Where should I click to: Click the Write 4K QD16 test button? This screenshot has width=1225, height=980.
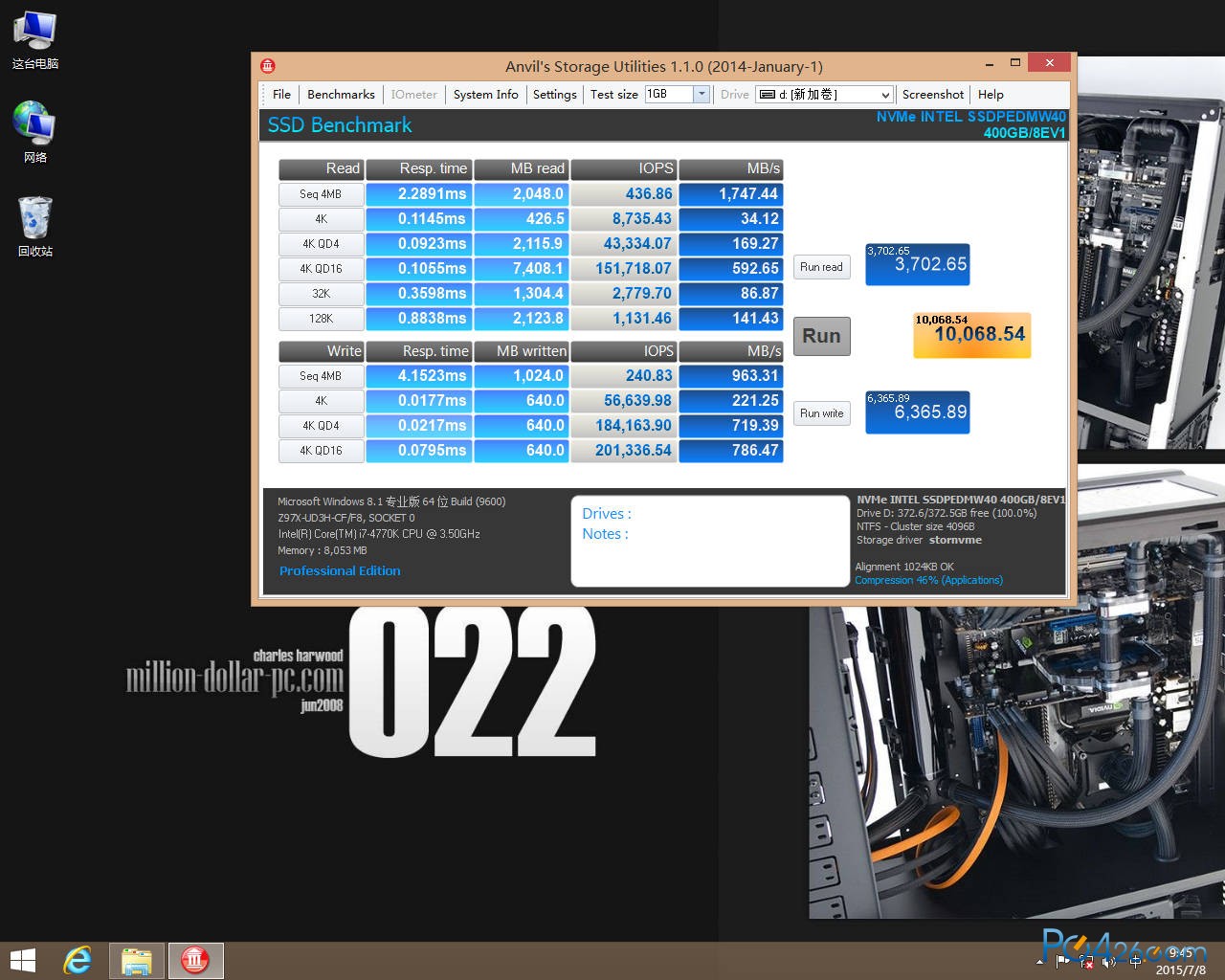pos(321,451)
